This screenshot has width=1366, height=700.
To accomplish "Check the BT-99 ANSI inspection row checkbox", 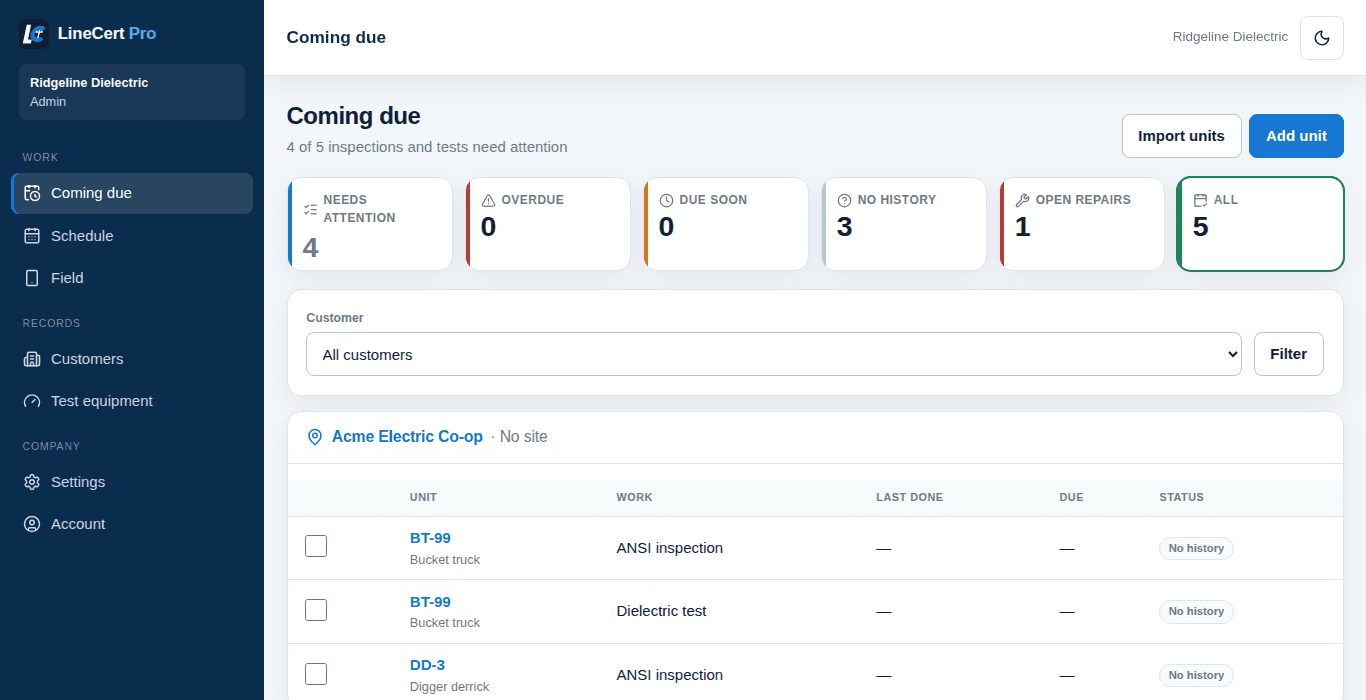I will [316, 546].
